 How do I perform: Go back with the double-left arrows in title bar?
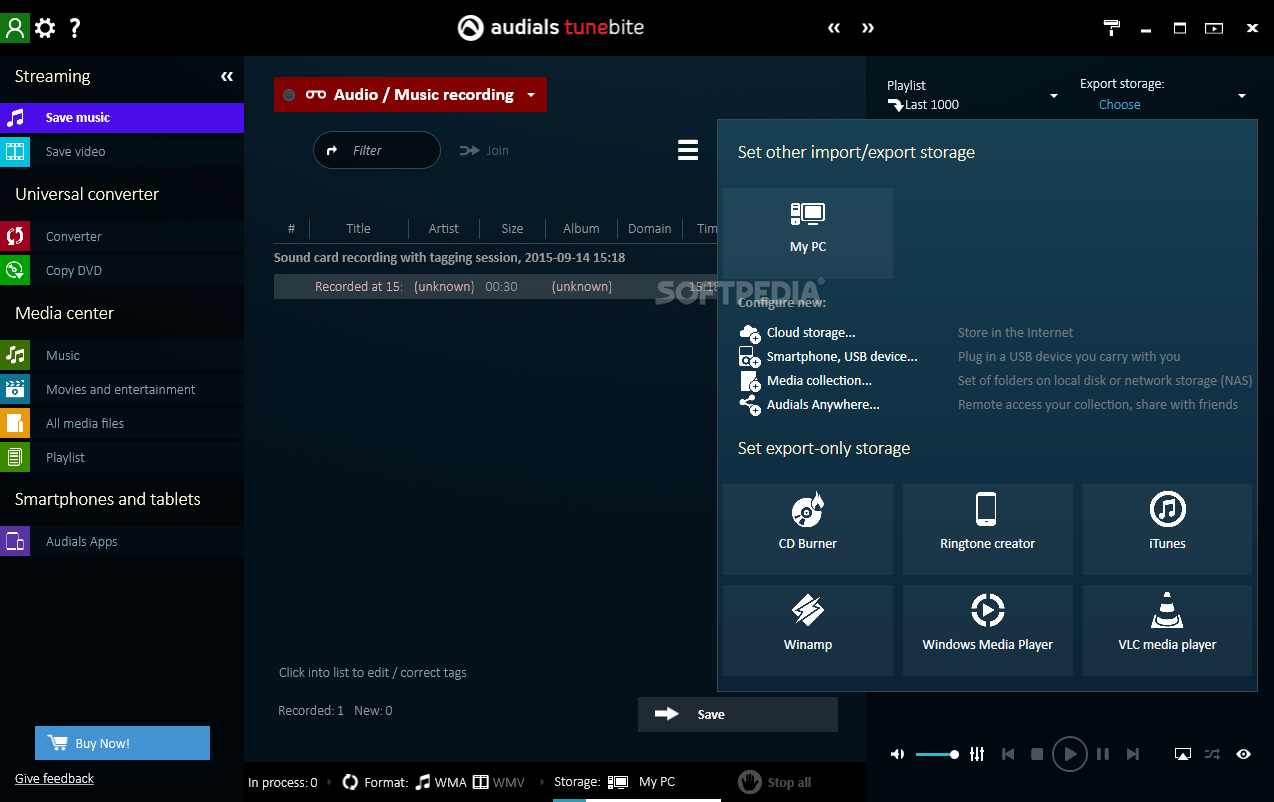point(834,28)
